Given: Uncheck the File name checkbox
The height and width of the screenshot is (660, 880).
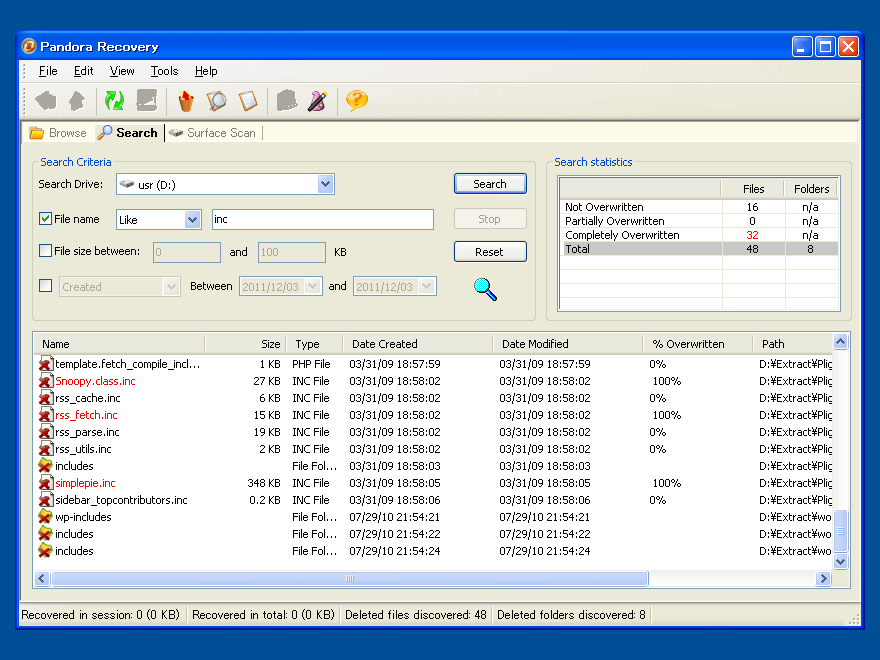Looking at the screenshot, I should point(45,218).
